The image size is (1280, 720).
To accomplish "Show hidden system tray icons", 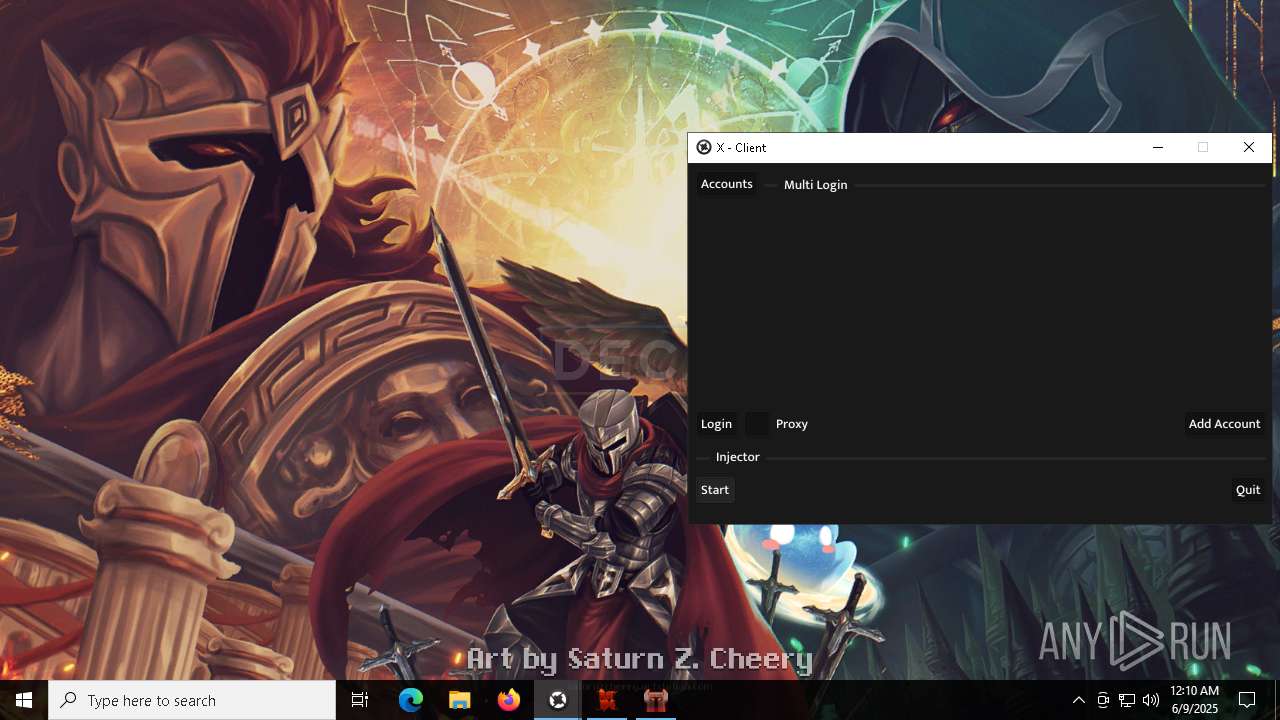I will [1079, 700].
